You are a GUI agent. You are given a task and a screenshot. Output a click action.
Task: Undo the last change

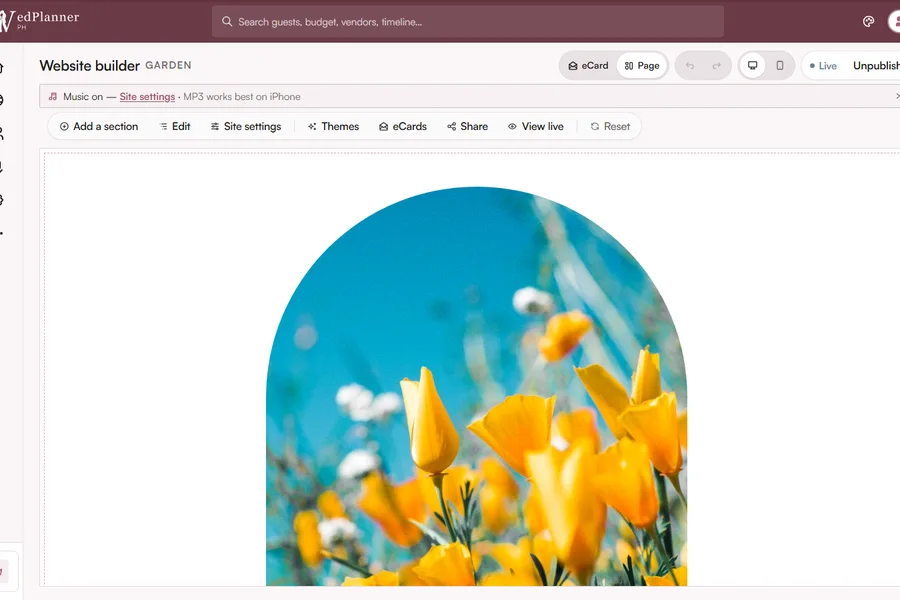[690, 66]
